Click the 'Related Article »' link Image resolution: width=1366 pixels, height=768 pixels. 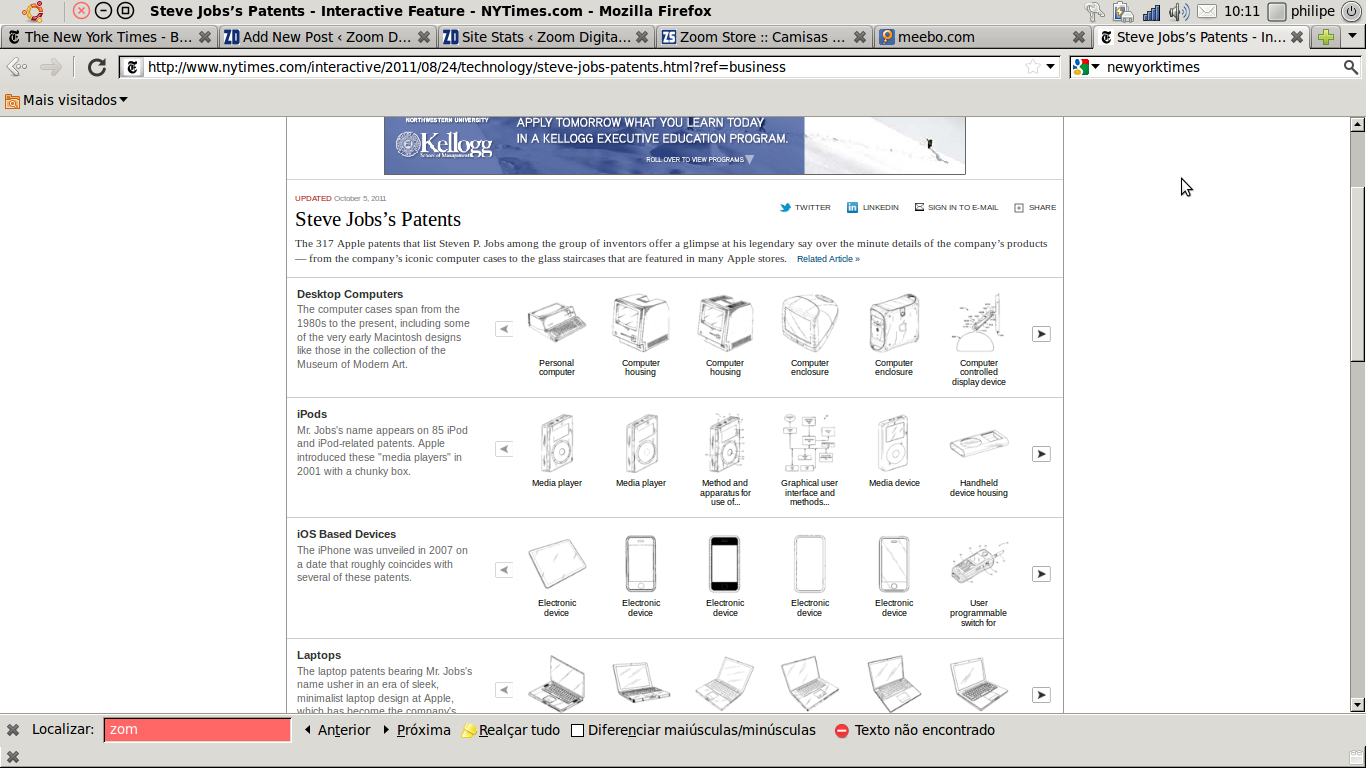[828, 259]
